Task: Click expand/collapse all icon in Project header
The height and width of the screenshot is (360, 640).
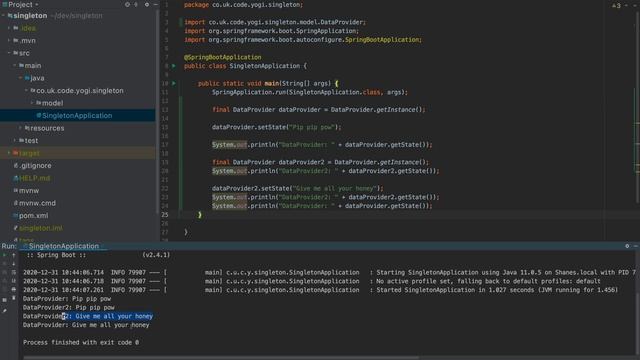Action: tap(136, 4)
